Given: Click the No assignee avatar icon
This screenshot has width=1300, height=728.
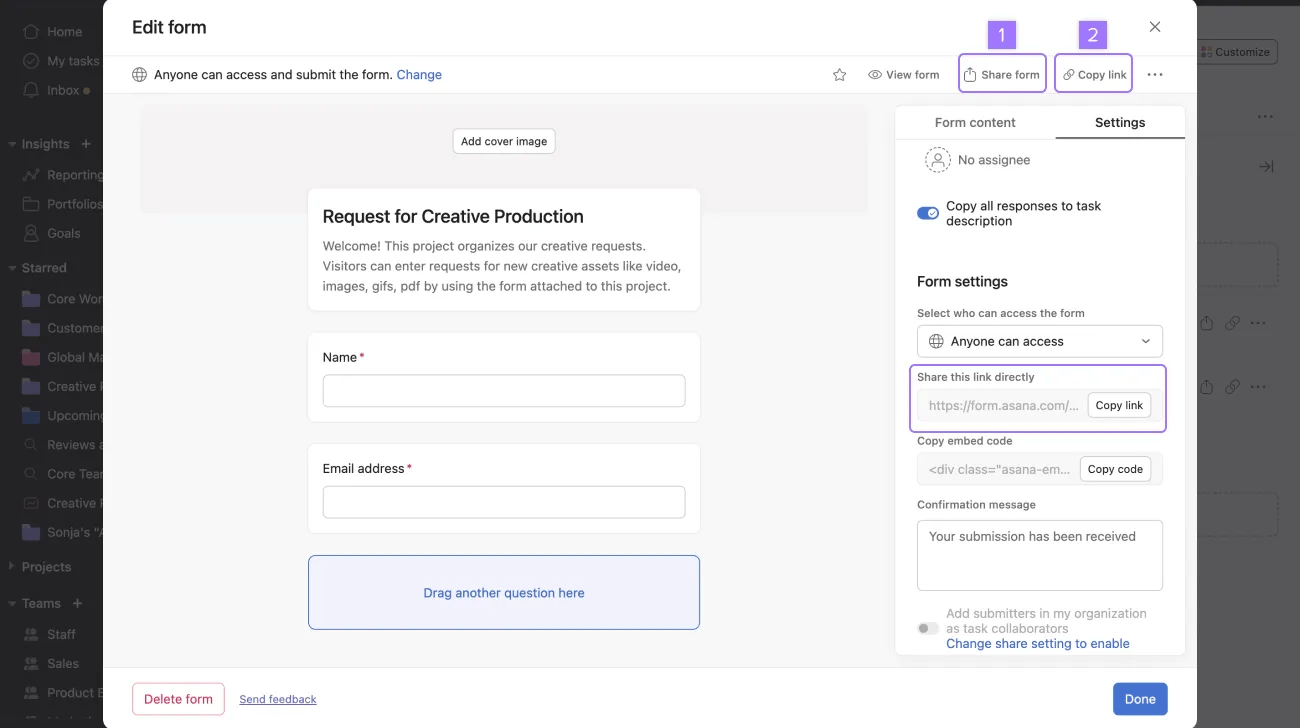Looking at the screenshot, I should (x=937, y=159).
